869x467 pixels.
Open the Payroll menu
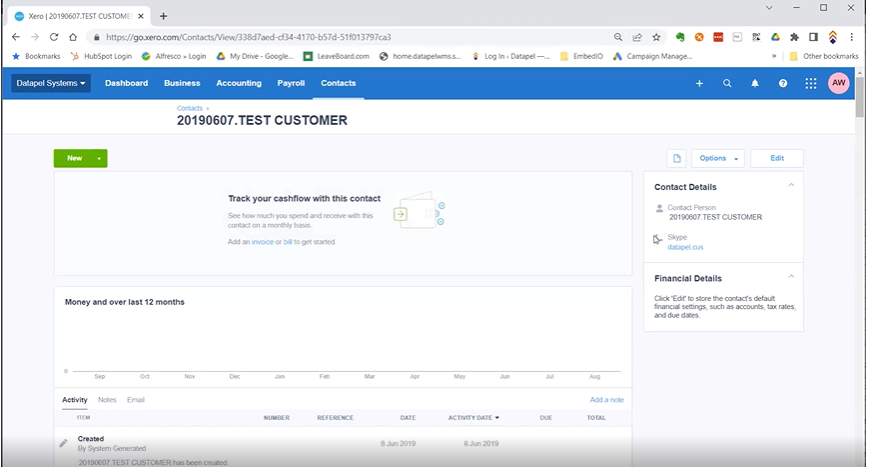291,83
